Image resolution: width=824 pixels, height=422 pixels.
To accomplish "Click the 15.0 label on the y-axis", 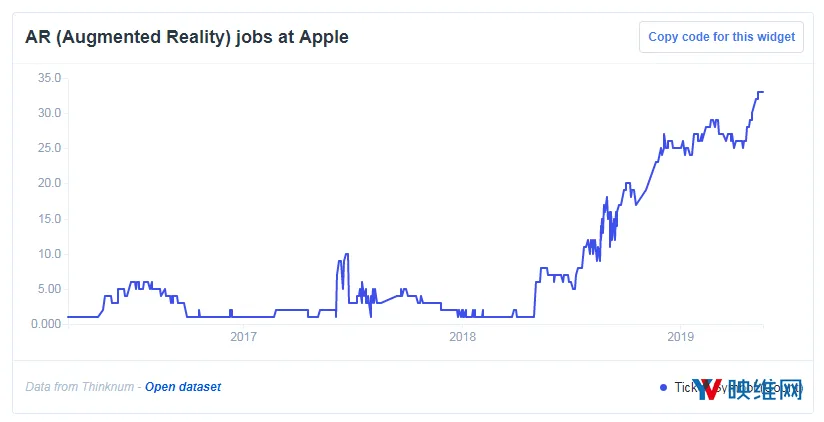I will click(49, 219).
